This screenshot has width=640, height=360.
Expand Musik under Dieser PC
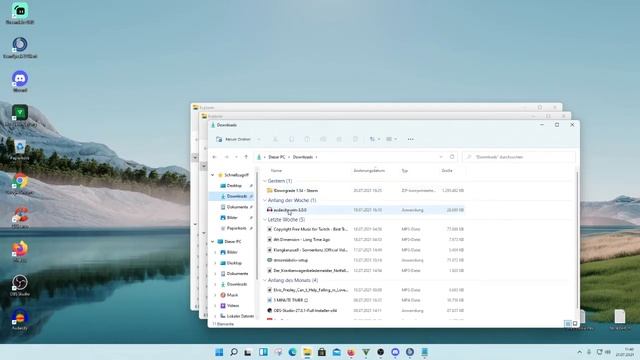pyautogui.click(x=216, y=295)
